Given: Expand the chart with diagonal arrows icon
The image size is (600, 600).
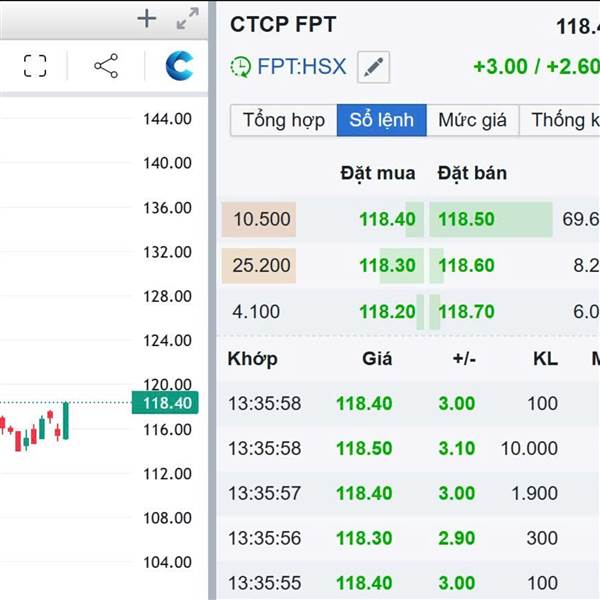Looking at the screenshot, I should (188, 18).
